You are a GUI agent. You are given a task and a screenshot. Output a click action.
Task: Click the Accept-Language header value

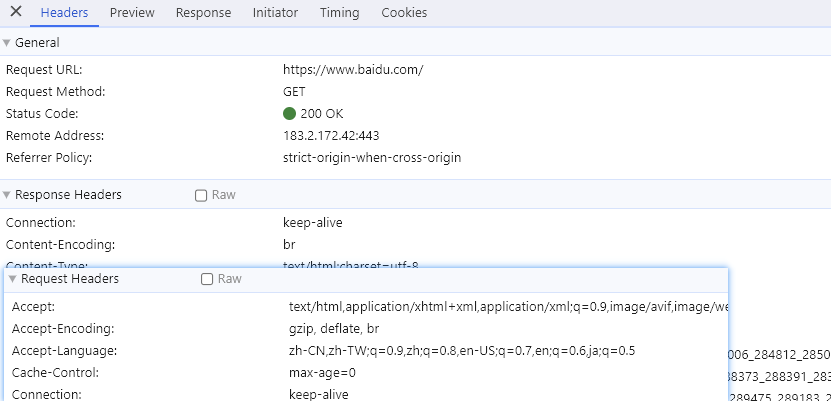(x=462, y=351)
